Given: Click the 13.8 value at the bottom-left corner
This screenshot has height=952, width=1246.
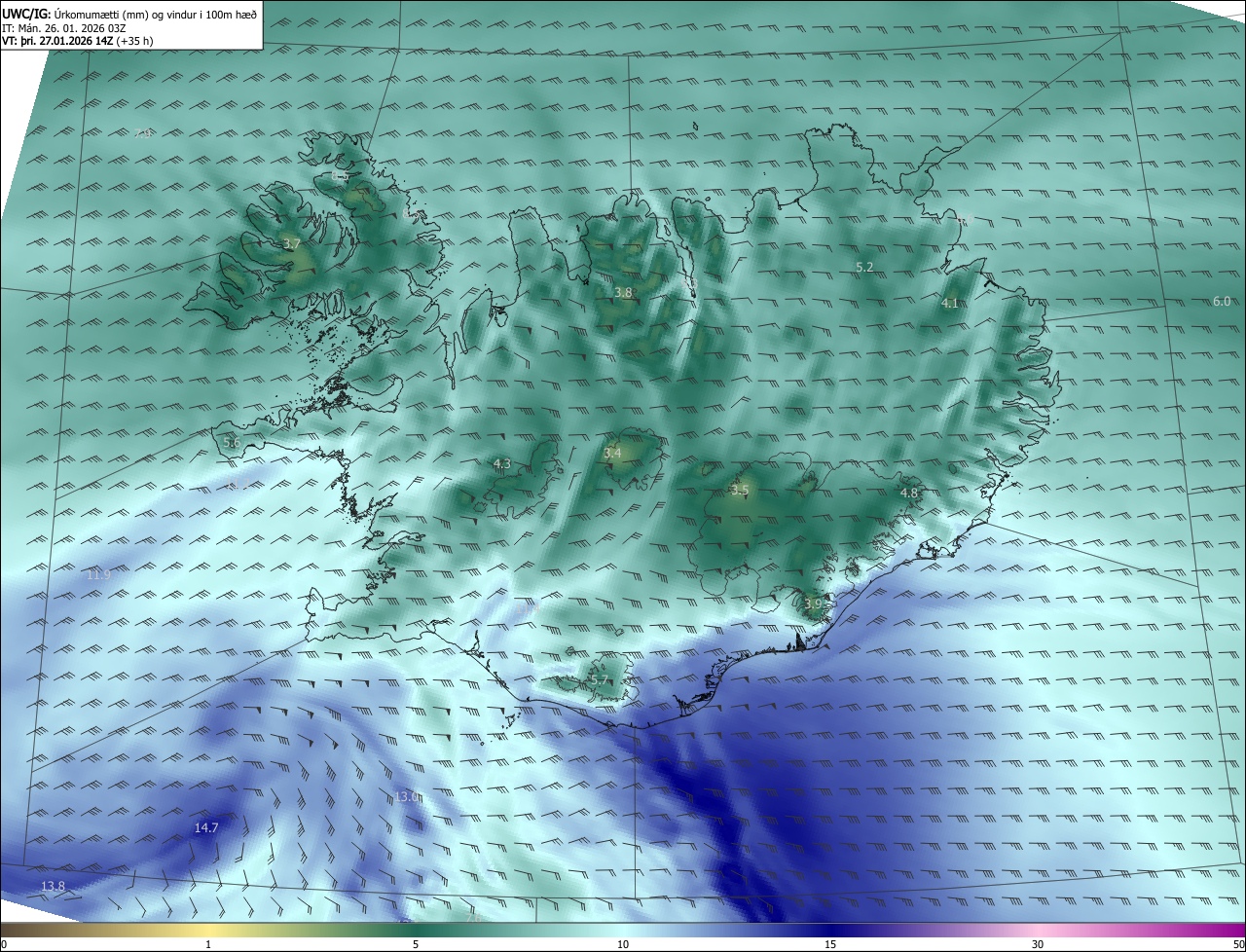Looking at the screenshot, I should (x=53, y=887).
